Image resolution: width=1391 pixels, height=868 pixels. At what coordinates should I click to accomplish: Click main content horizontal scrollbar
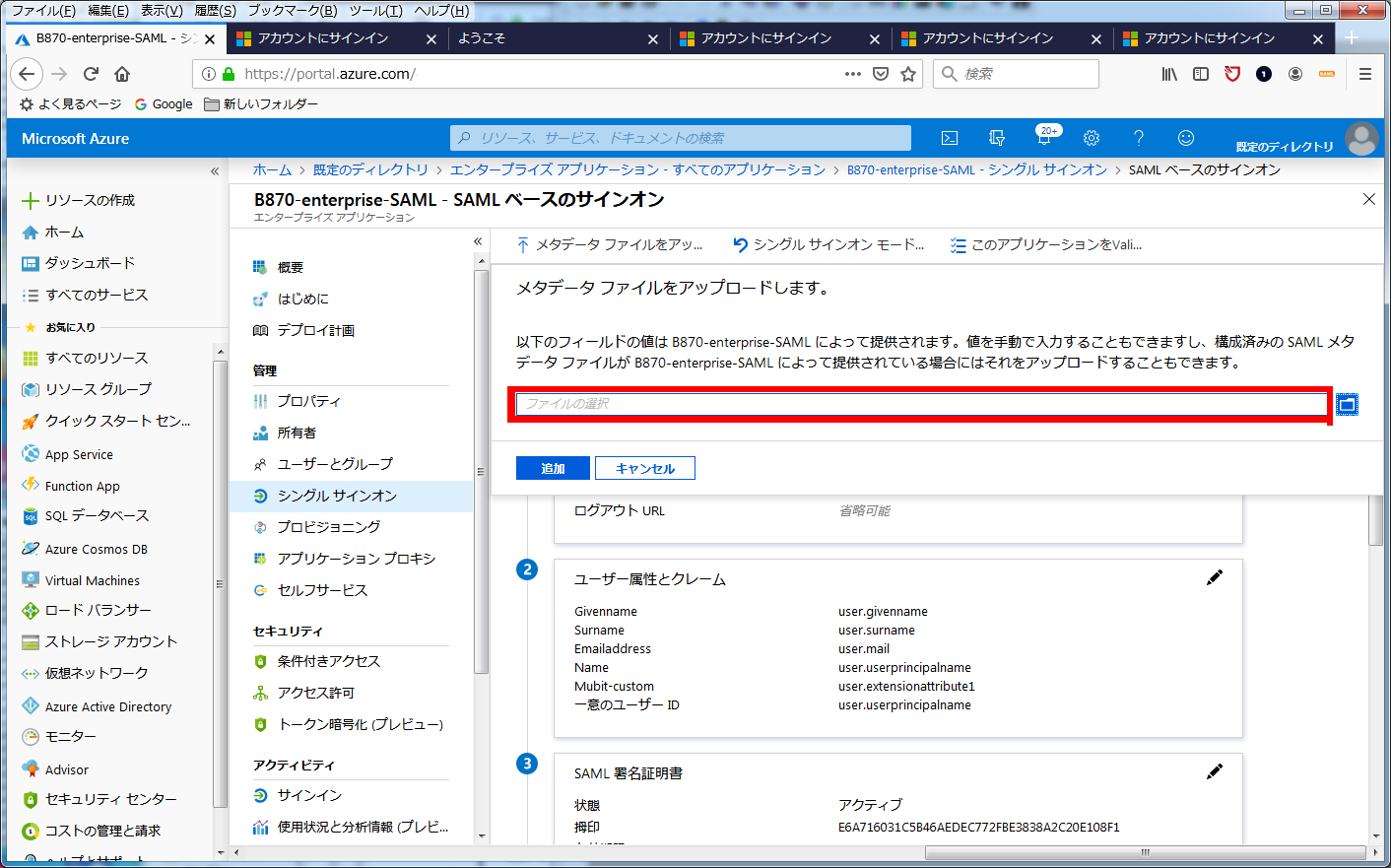click(1146, 852)
